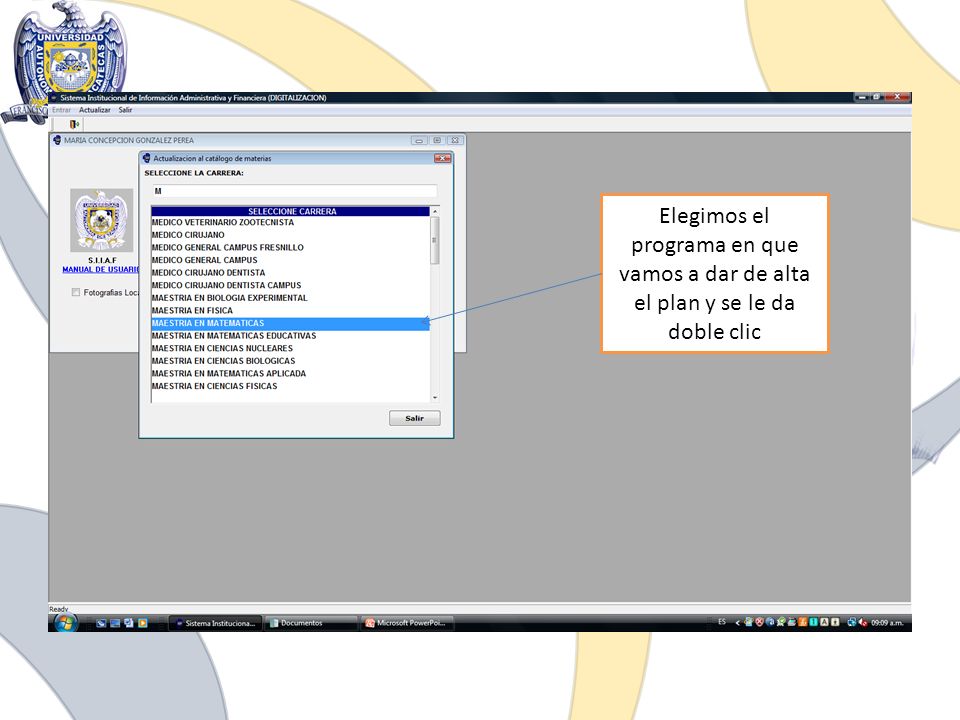Screen dimensions: 960x720
Task: Select MAESTRIA EN FISICA
Action: click(291, 310)
